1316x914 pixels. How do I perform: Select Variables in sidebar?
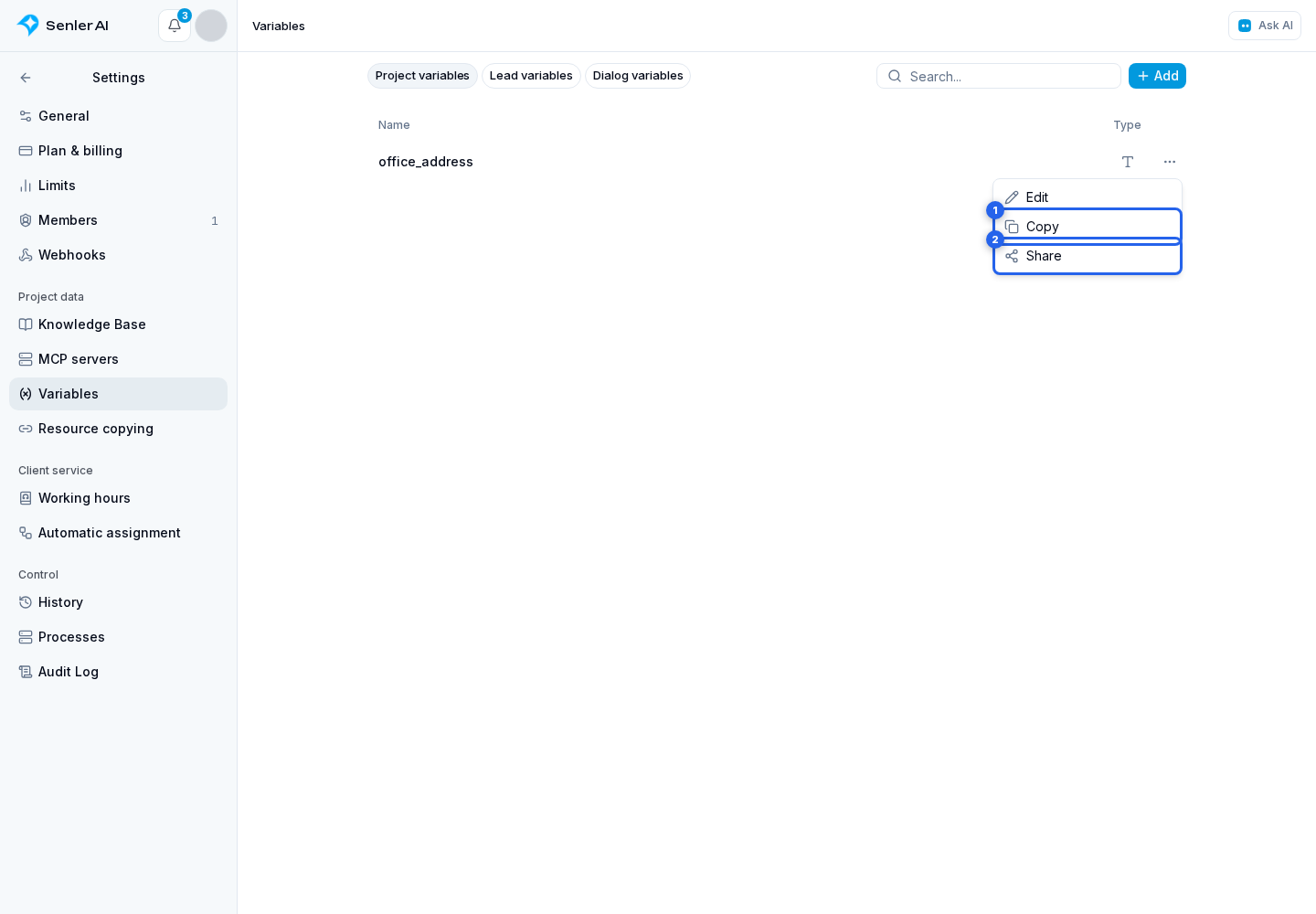118,394
